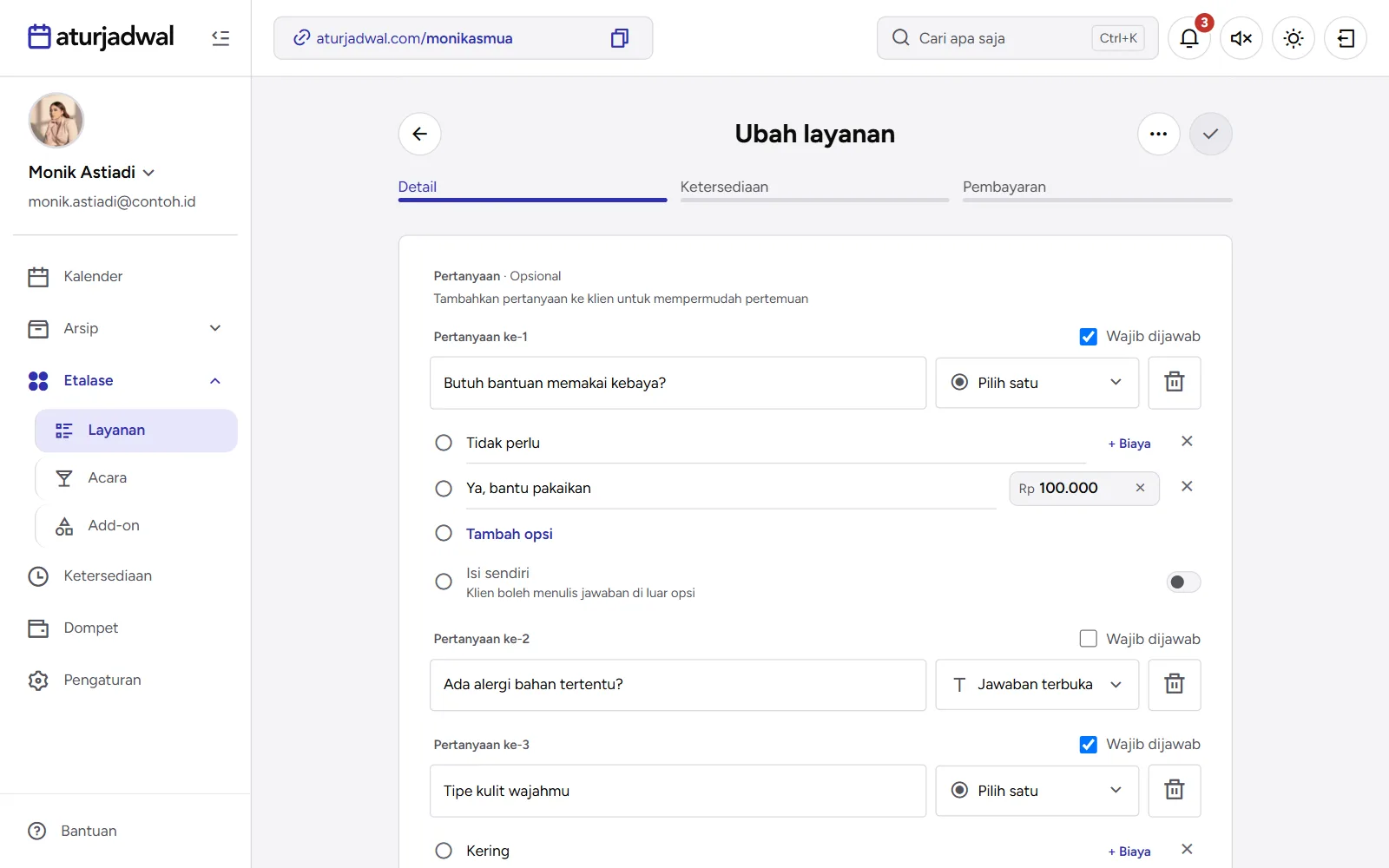Open the notifications bell
This screenshot has width=1389, height=868.
[x=1189, y=38]
